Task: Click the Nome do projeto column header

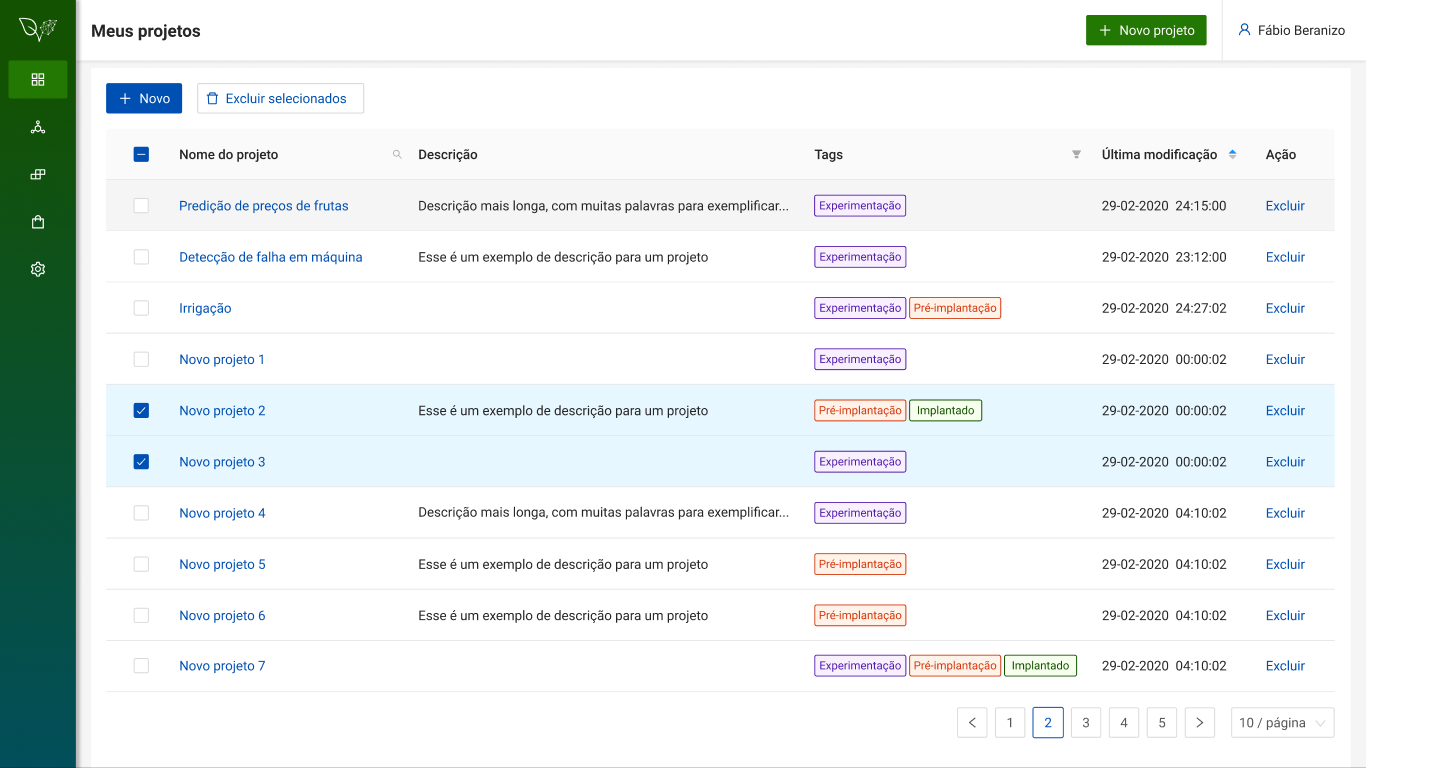Action: [x=229, y=154]
